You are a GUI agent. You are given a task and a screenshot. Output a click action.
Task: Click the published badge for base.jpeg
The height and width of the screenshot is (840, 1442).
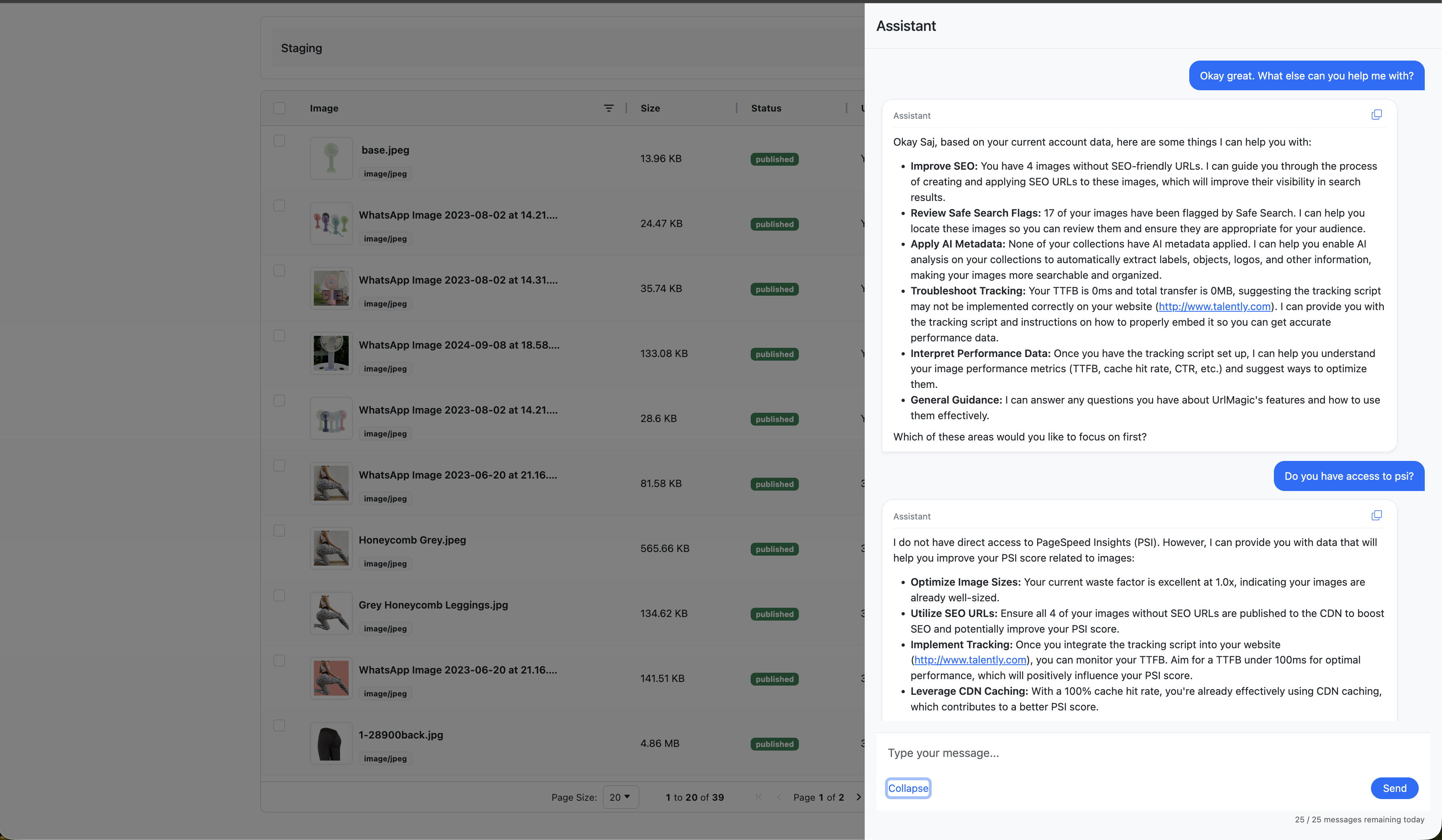coord(774,159)
